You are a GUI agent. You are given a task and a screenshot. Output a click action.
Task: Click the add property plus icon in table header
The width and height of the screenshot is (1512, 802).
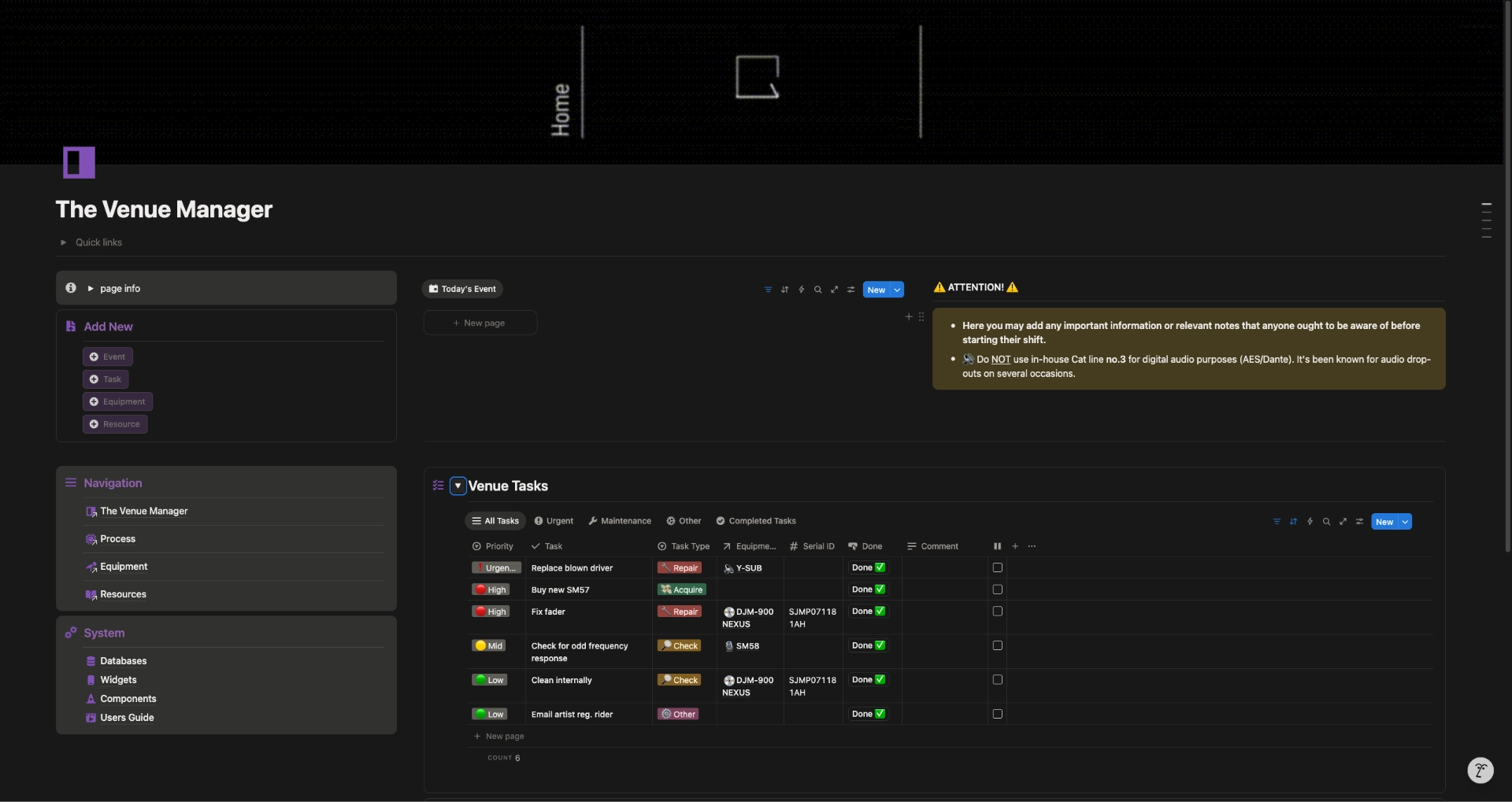pyautogui.click(x=1015, y=546)
